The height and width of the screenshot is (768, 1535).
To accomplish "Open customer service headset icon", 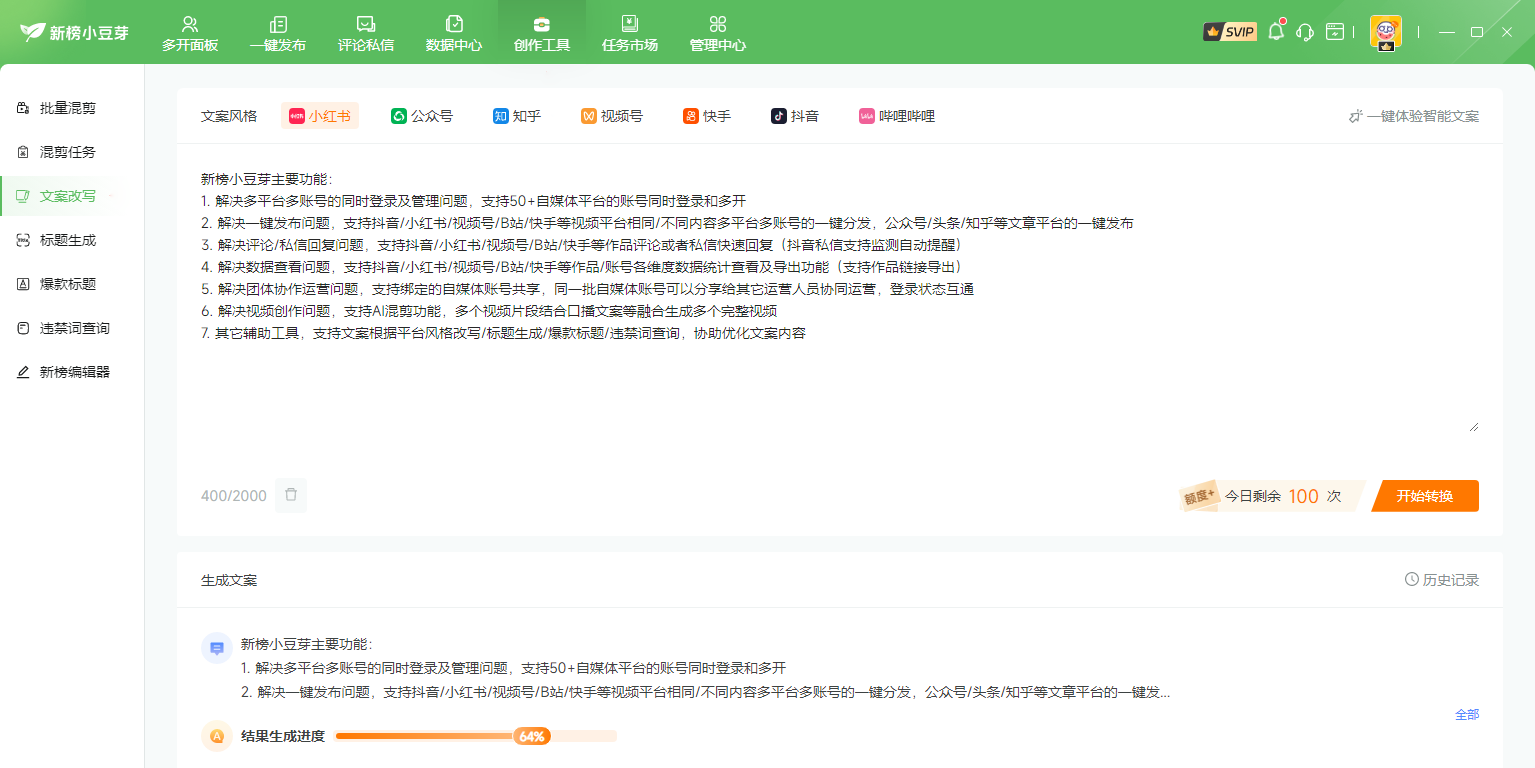I will 1304,32.
